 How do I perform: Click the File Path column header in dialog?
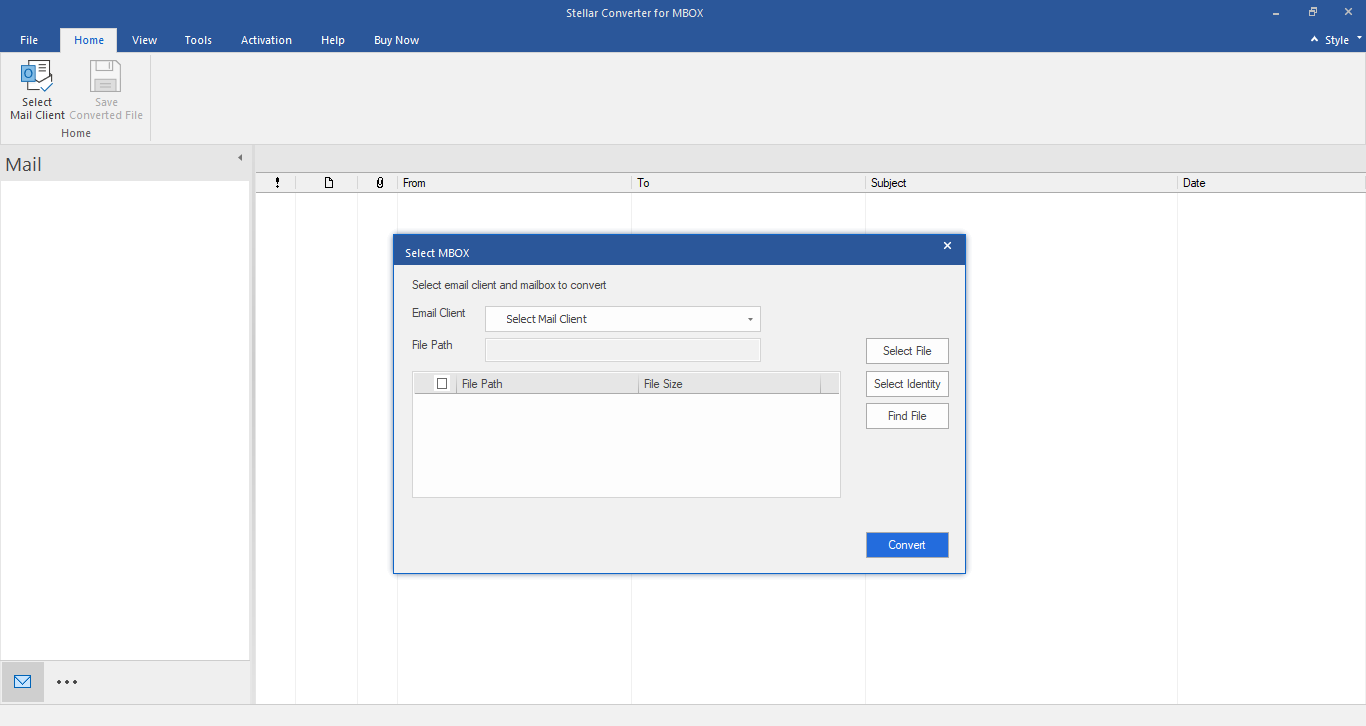[548, 384]
